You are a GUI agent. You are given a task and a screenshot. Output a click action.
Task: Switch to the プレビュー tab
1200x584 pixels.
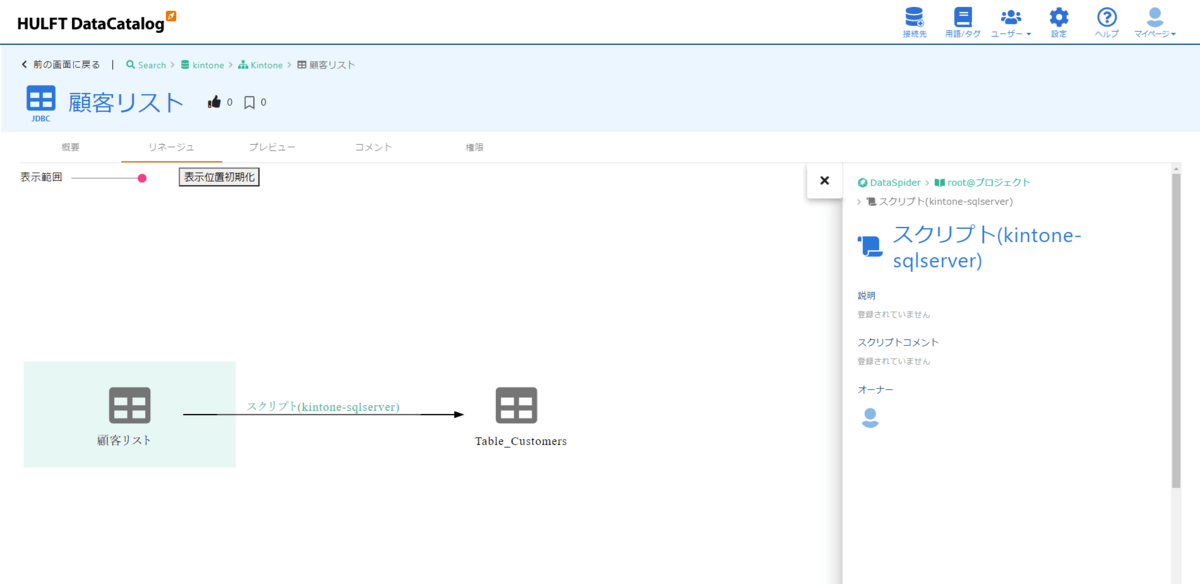click(x=272, y=147)
